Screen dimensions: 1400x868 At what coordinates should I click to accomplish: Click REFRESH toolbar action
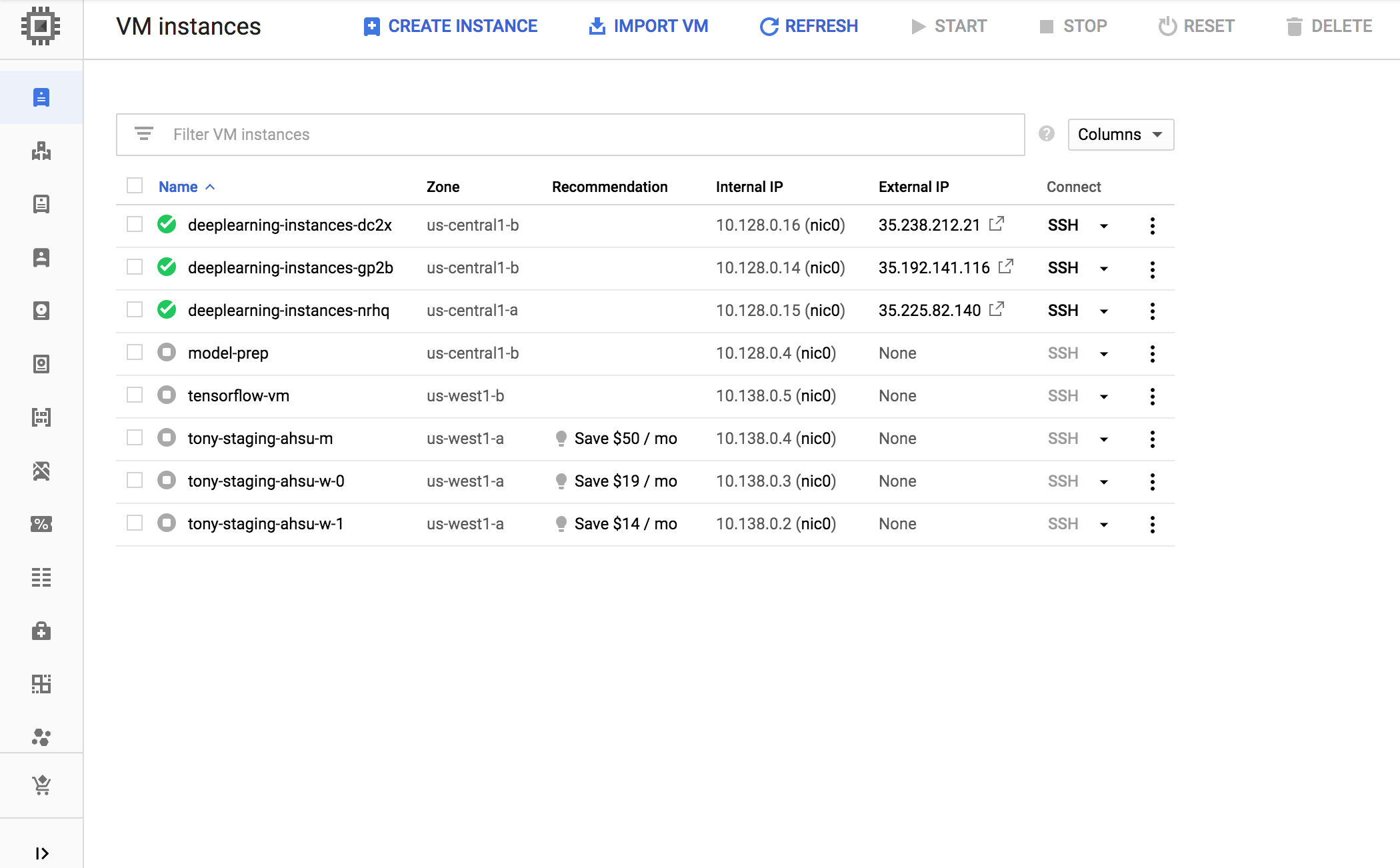(x=807, y=27)
